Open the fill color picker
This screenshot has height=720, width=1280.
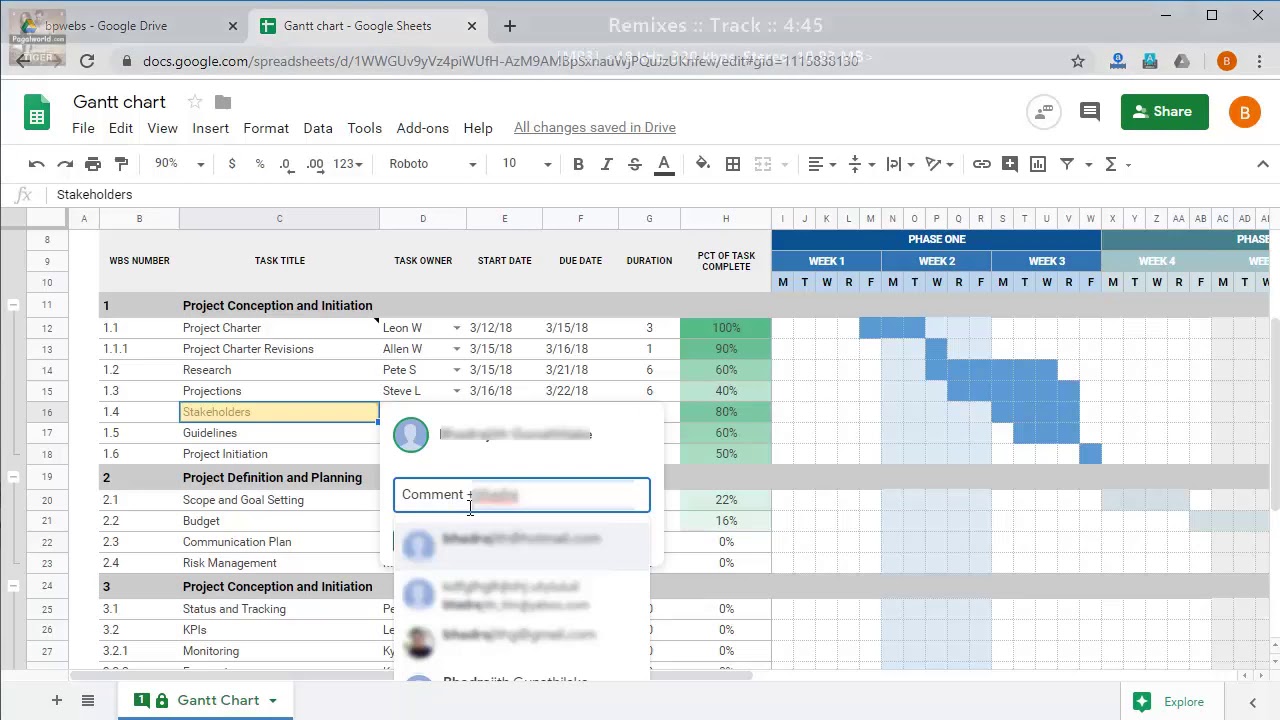(x=703, y=164)
